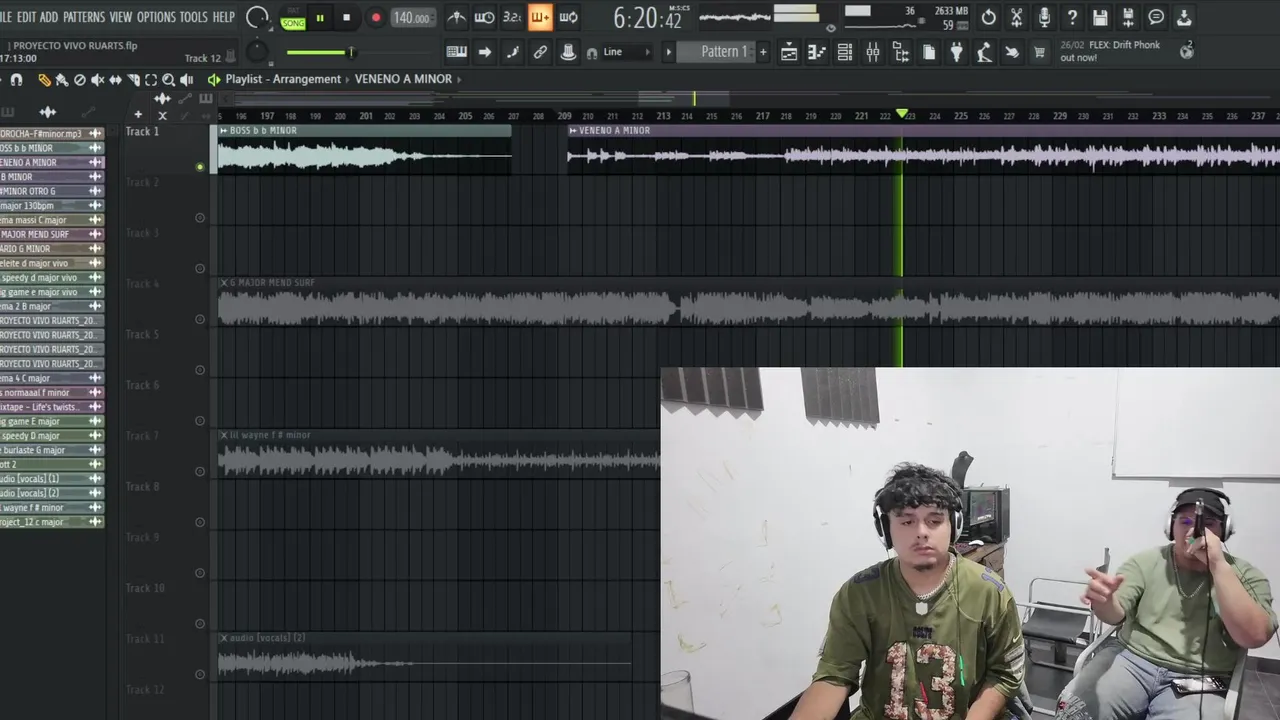Toggle note/clip grouping link icon
Image resolution: width=1280 pixels, height=720 pixels.
click(x=540, y=52)
